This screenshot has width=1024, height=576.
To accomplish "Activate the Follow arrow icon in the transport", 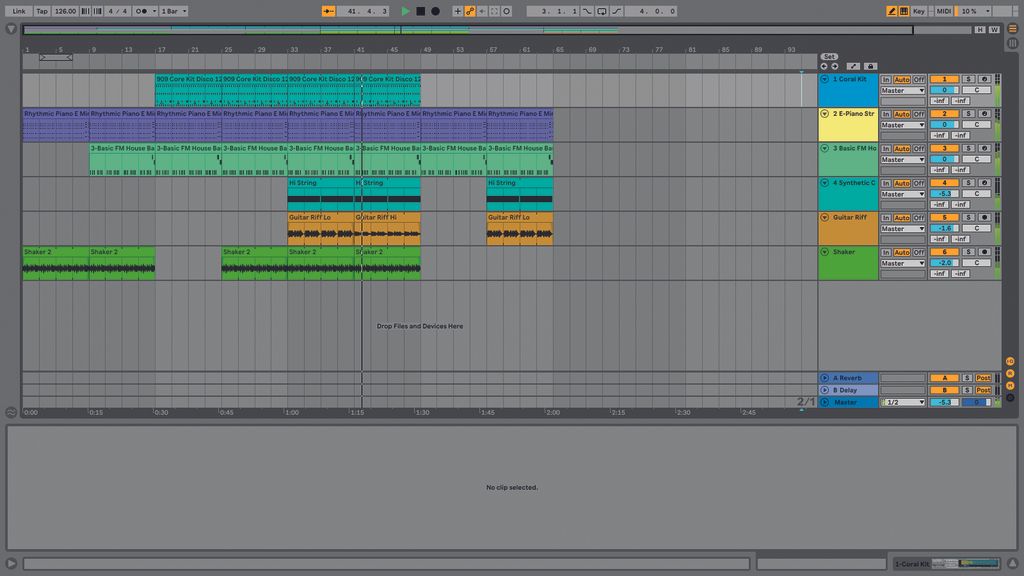I will tap(328, 10).
